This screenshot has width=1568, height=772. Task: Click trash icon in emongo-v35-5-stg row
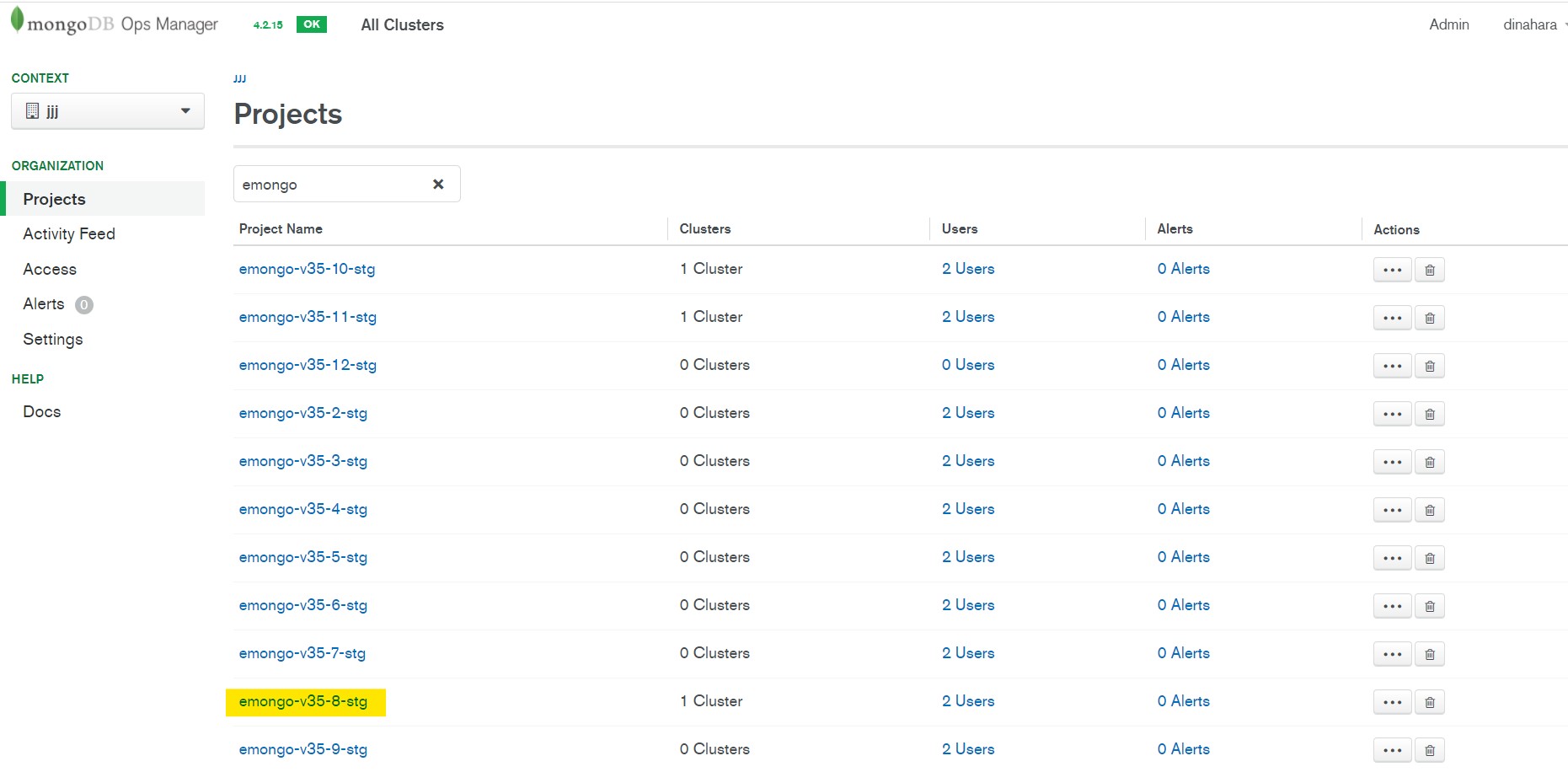[1429, 559]
